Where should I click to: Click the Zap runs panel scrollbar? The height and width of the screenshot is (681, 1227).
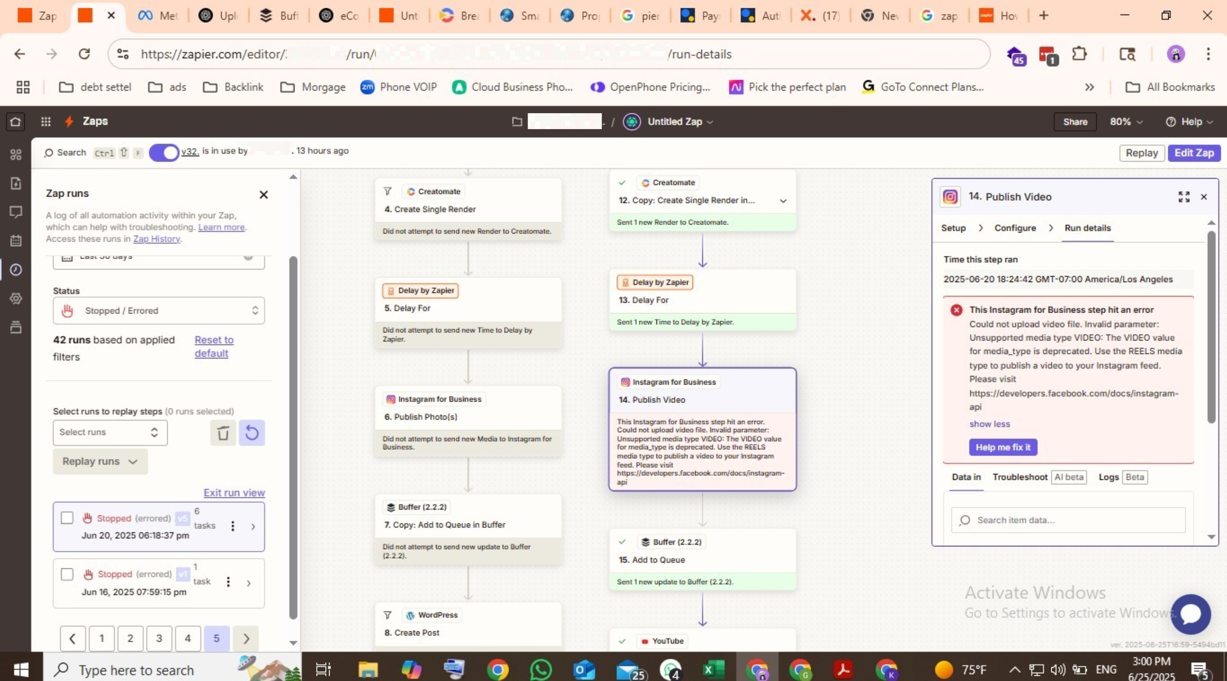click(293, 438)
